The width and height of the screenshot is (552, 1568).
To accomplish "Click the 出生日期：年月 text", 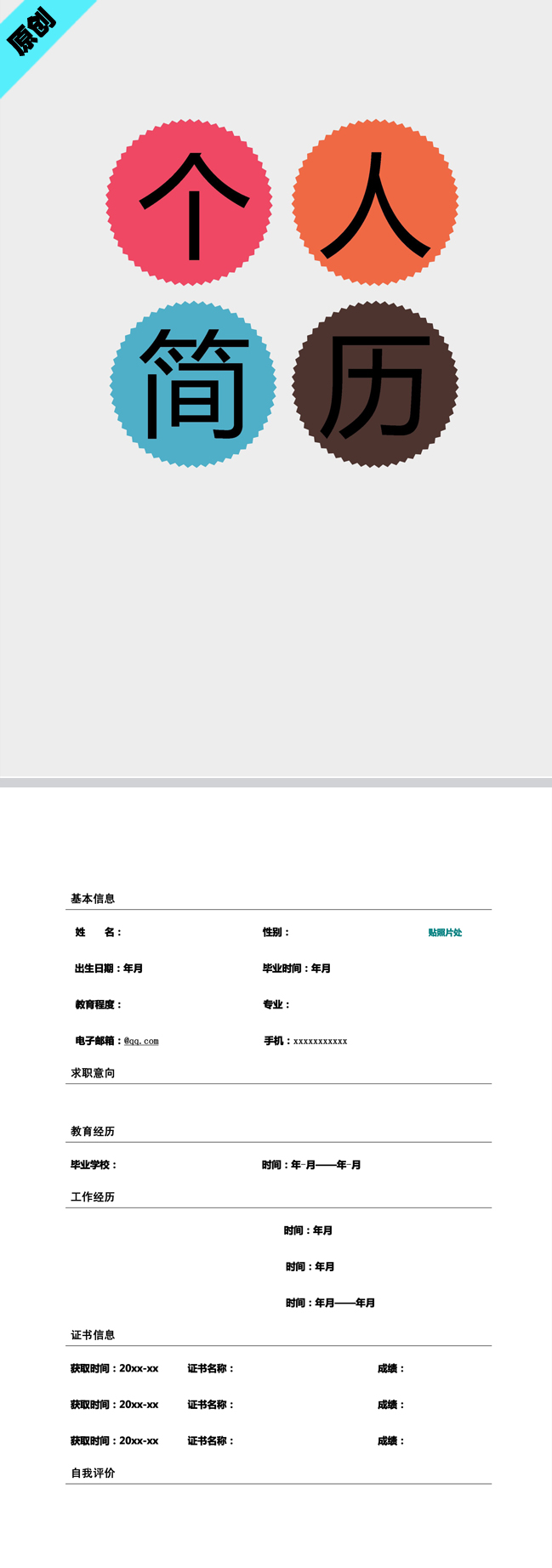I will 109,969.
